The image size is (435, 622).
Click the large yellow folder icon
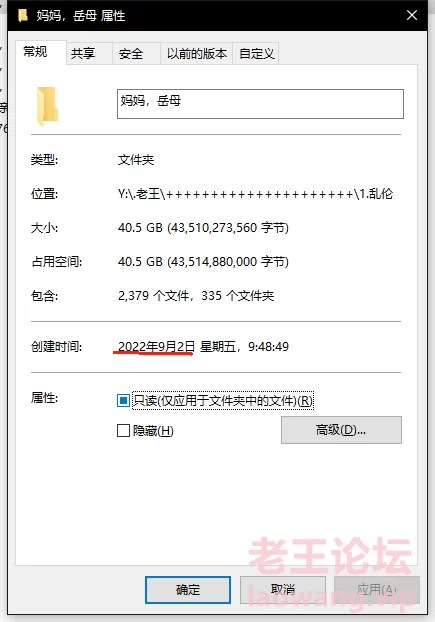(47, 106)
